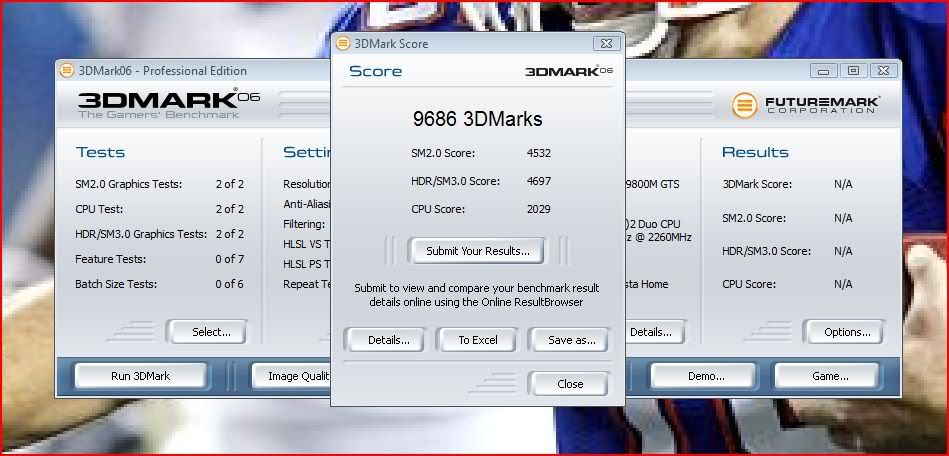Click the CPU Test row label
This screenshot has height=456, width=949.
coord(99,210)
